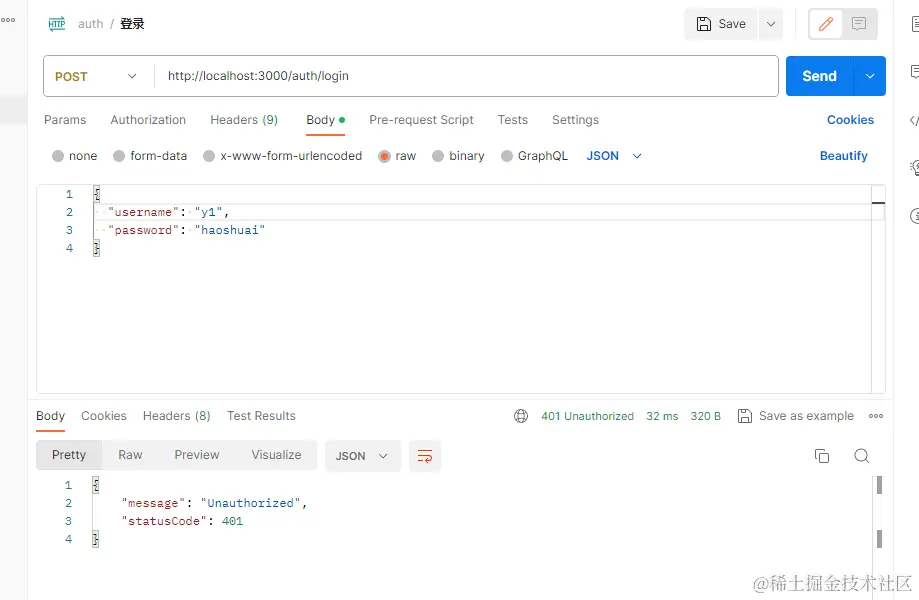Open the request Headers (9) tab
Image resolution: width=919 pixels, height=600 pixels.
tap(244, 120)
